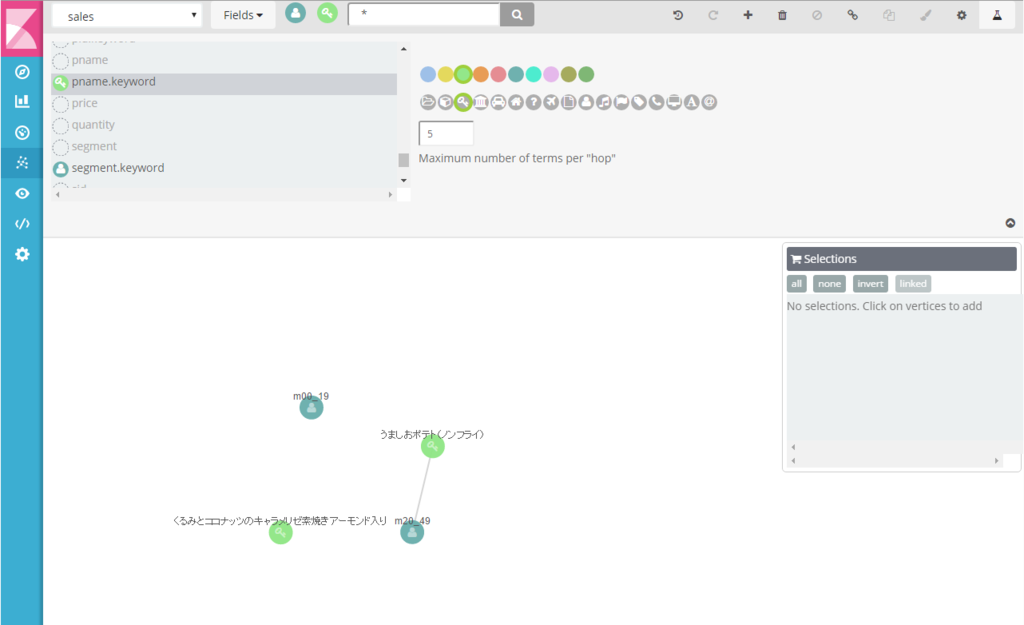Click the paintbrush custom style icon
The width and height of the screenshot is (1024, 625).
[x=925, y=15]
